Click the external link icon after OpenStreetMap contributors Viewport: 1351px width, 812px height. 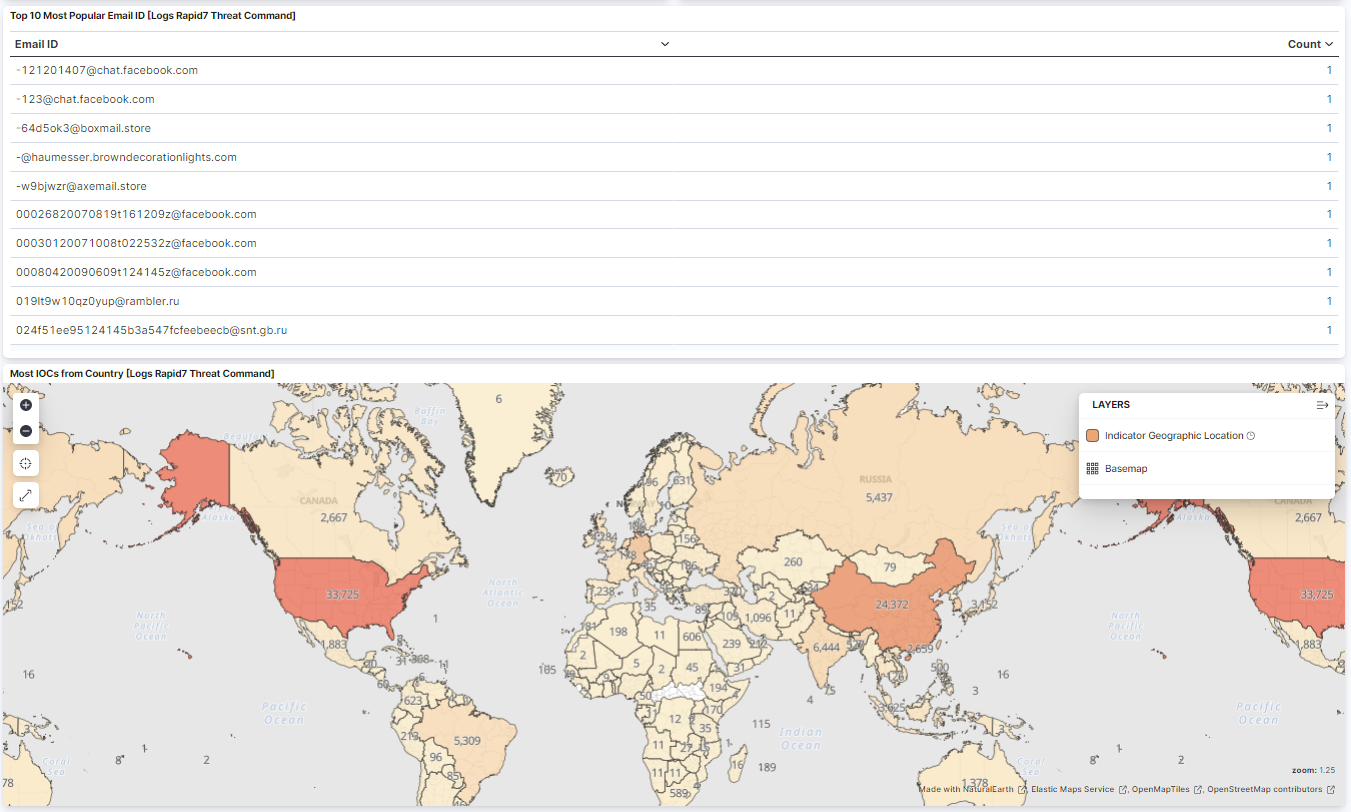(1331, 790)
